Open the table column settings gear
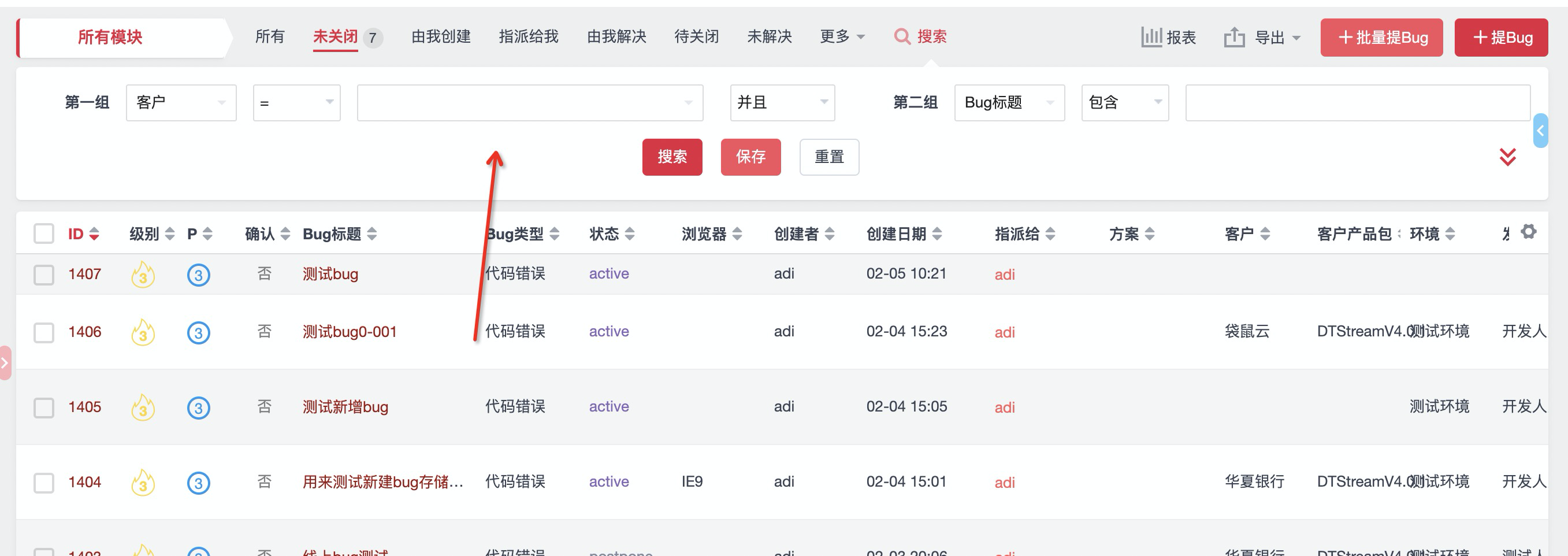This screenshot has height=556, width=1568. pyautogui.click(x=1528, y=231)
